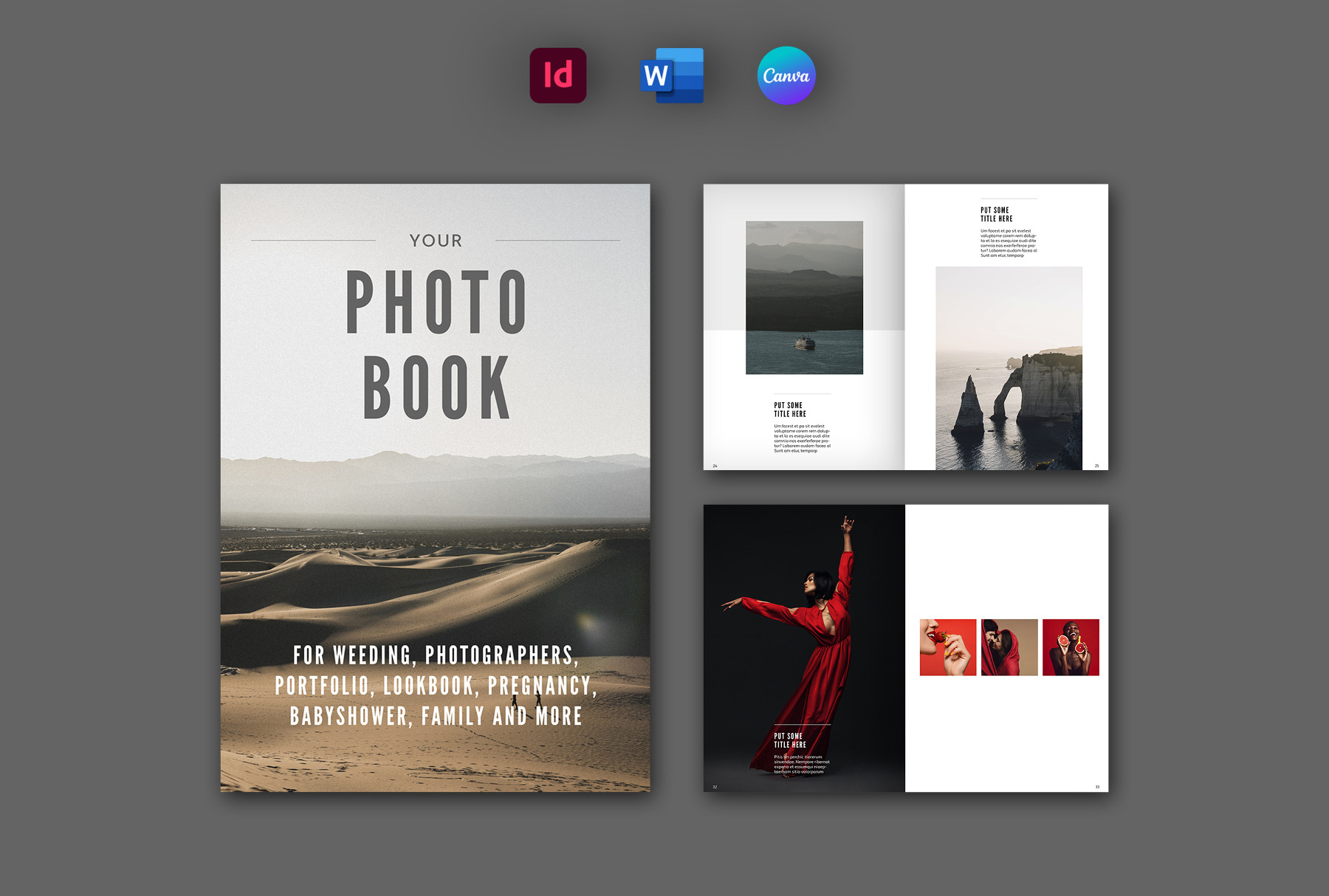1329x896 pixels.
Task: Click the "YOUR" text on the cover
Action: tap(436, 241)
